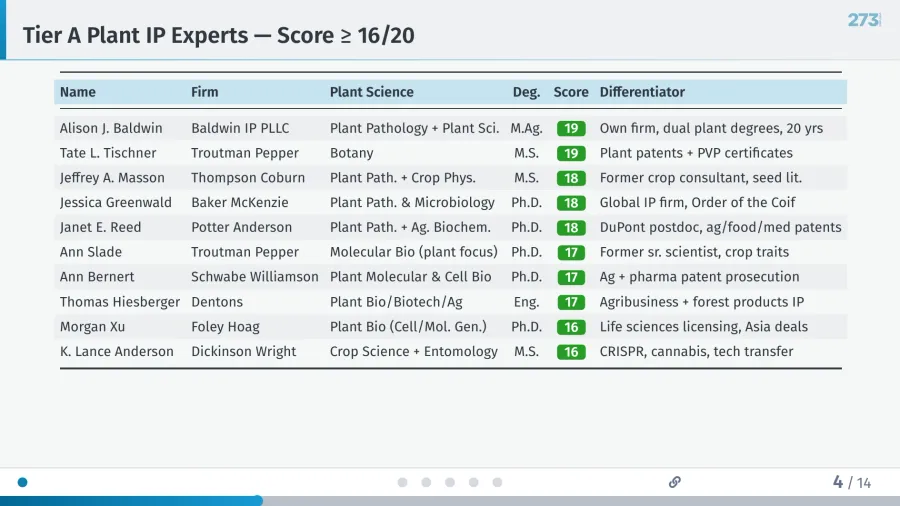This screenshot has width=900, height=506.
Task: Click DuPont postdoc, ag/food/med patents text
Action: (x=720, y=227)
